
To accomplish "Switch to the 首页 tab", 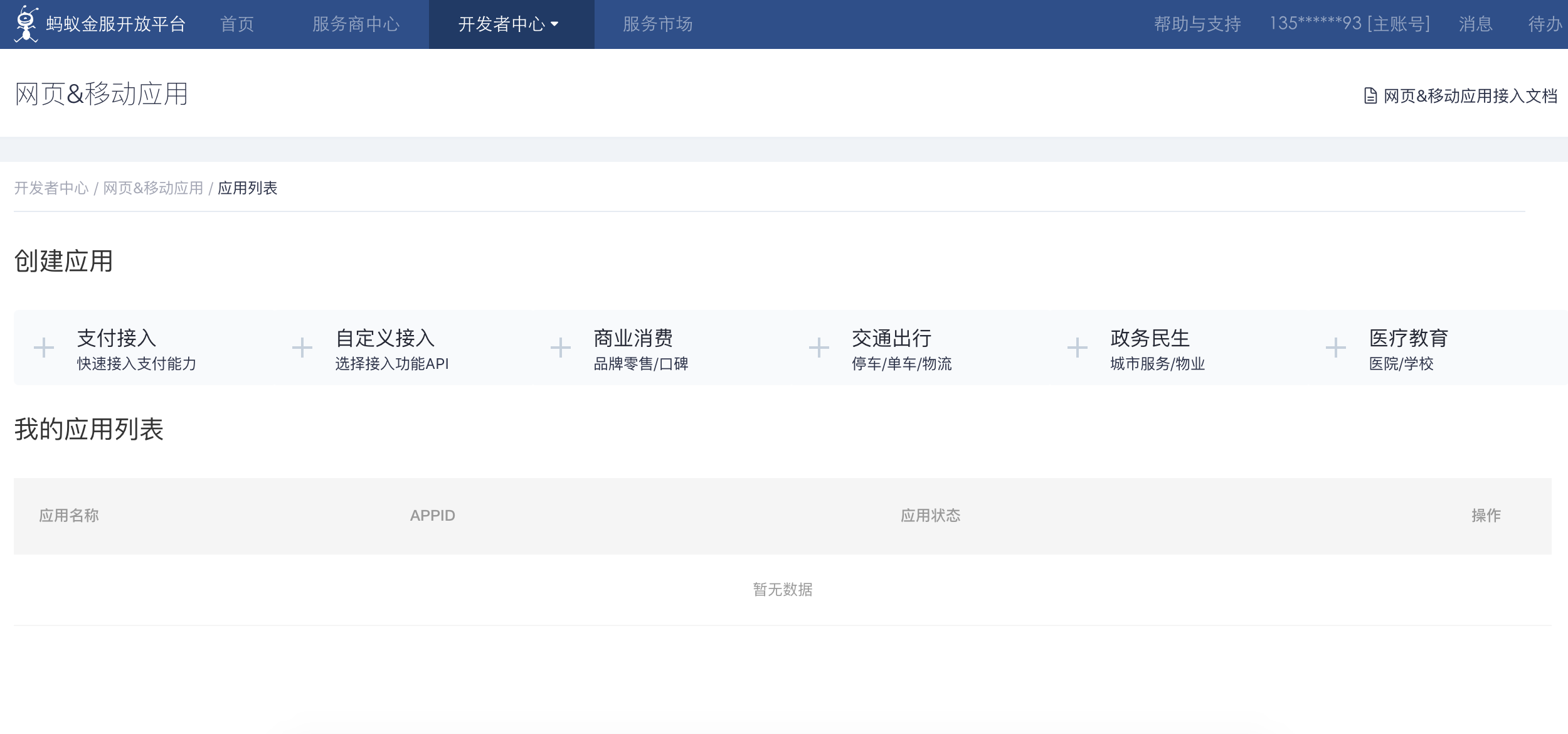I will click(236, 24).
